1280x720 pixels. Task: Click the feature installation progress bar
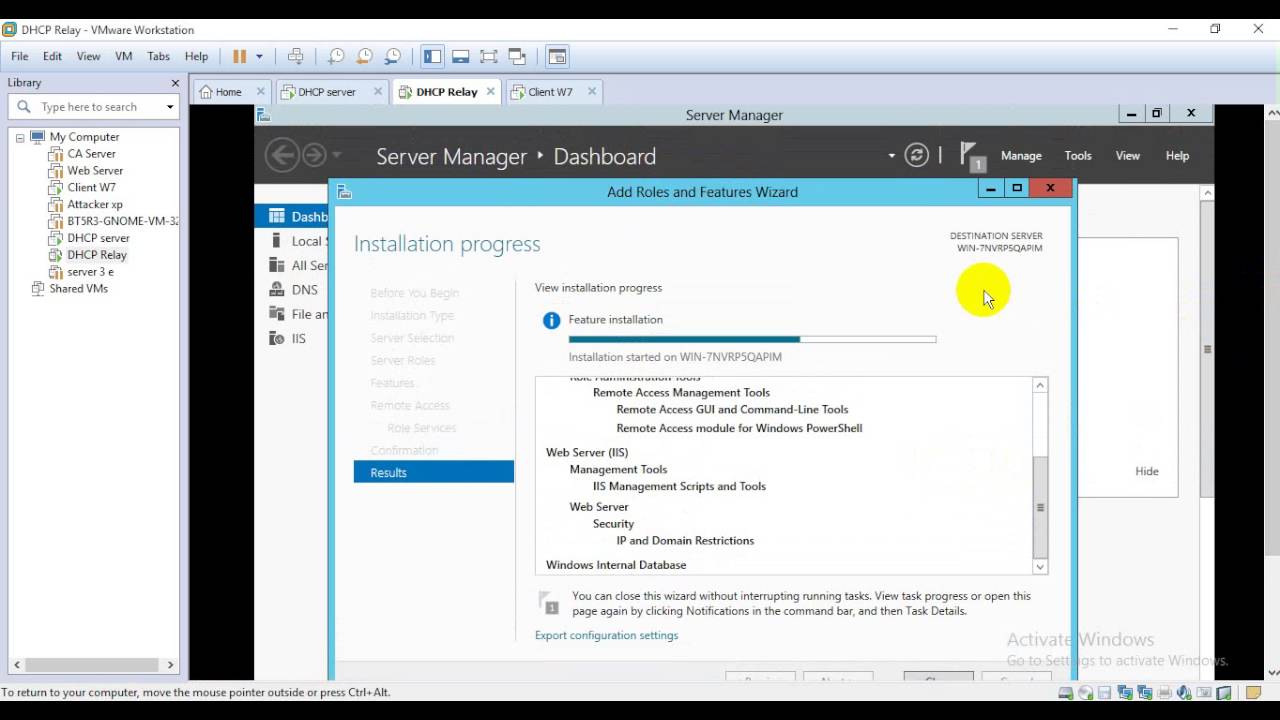pos(753,339)
